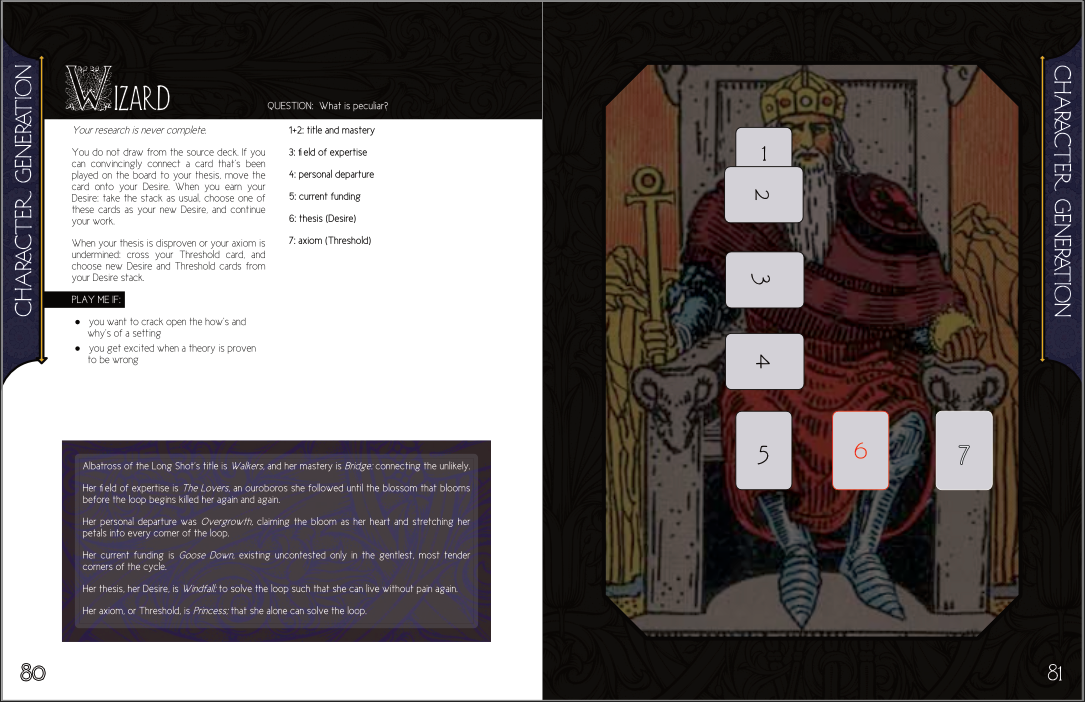Click card slot 5 on the layout
Viewport: 1085px width, 702px height.
coord(763,451)
